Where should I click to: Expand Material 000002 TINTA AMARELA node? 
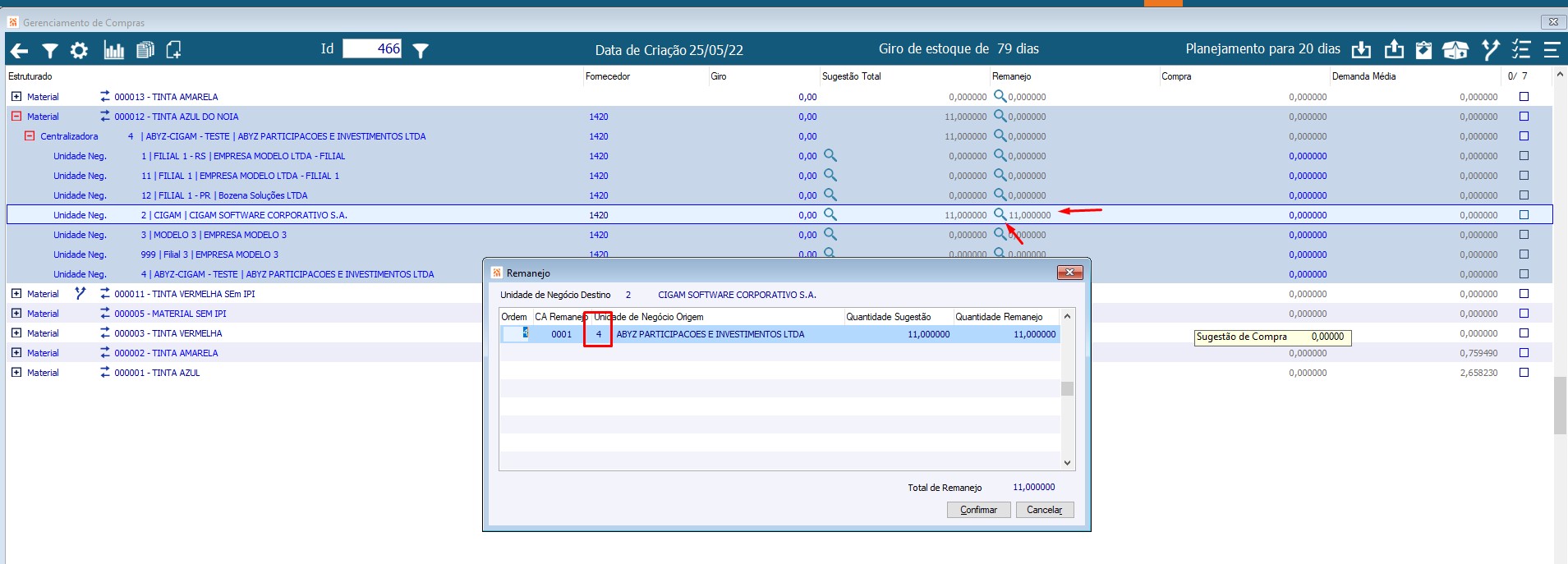[16, 352]
